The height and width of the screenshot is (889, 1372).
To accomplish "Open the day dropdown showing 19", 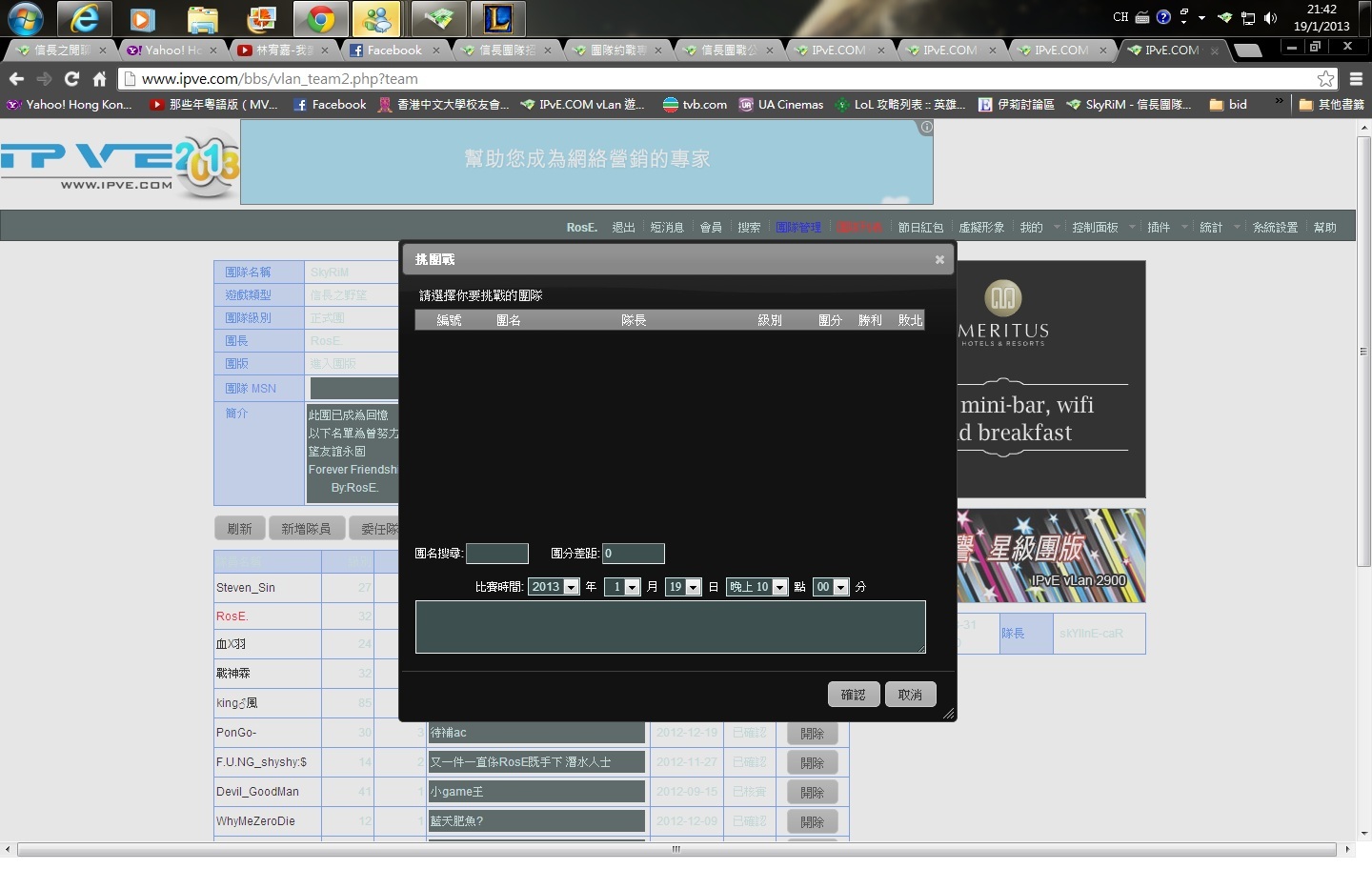I will [684, 587].
